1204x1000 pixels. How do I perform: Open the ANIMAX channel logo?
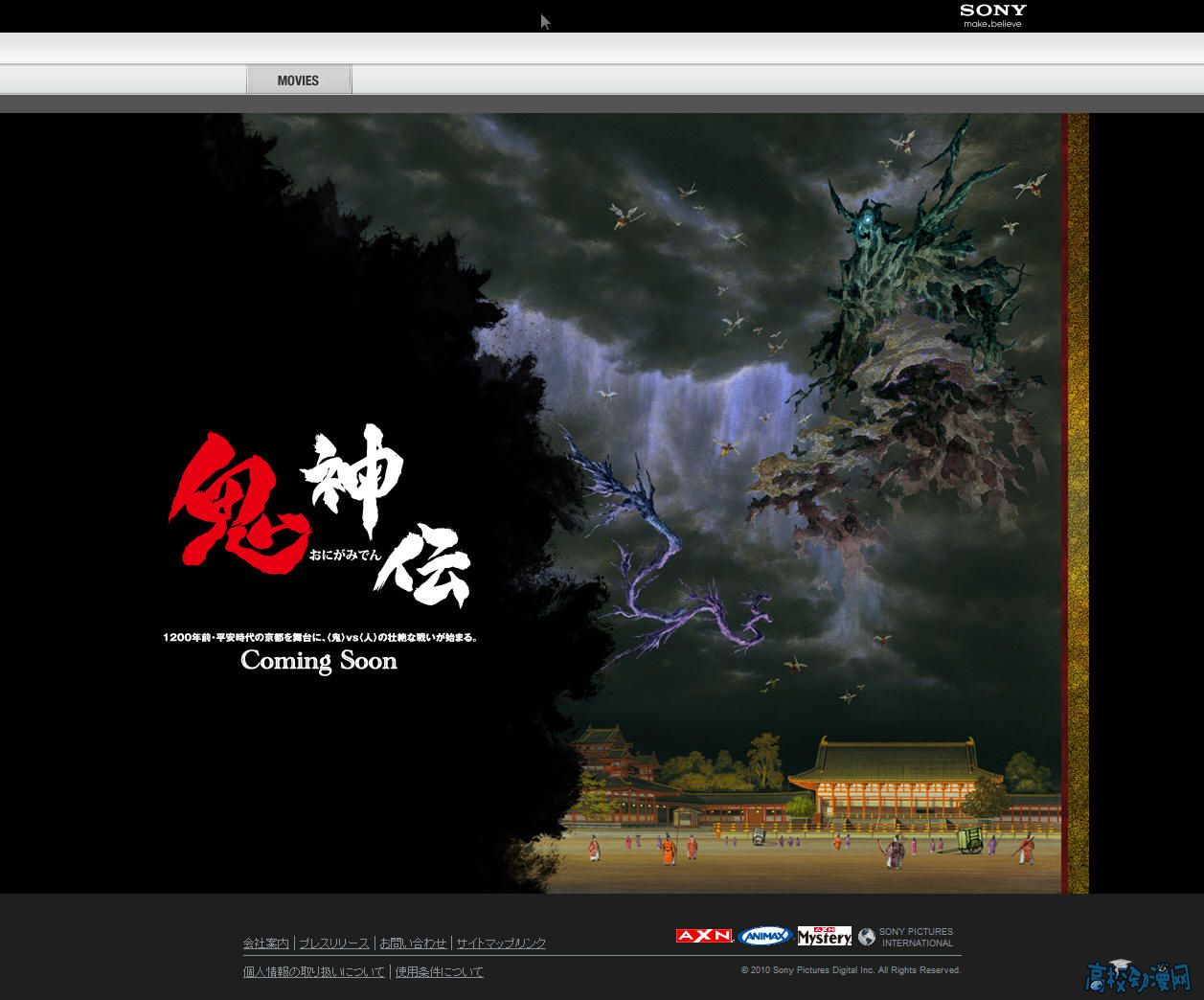[765, 936]
